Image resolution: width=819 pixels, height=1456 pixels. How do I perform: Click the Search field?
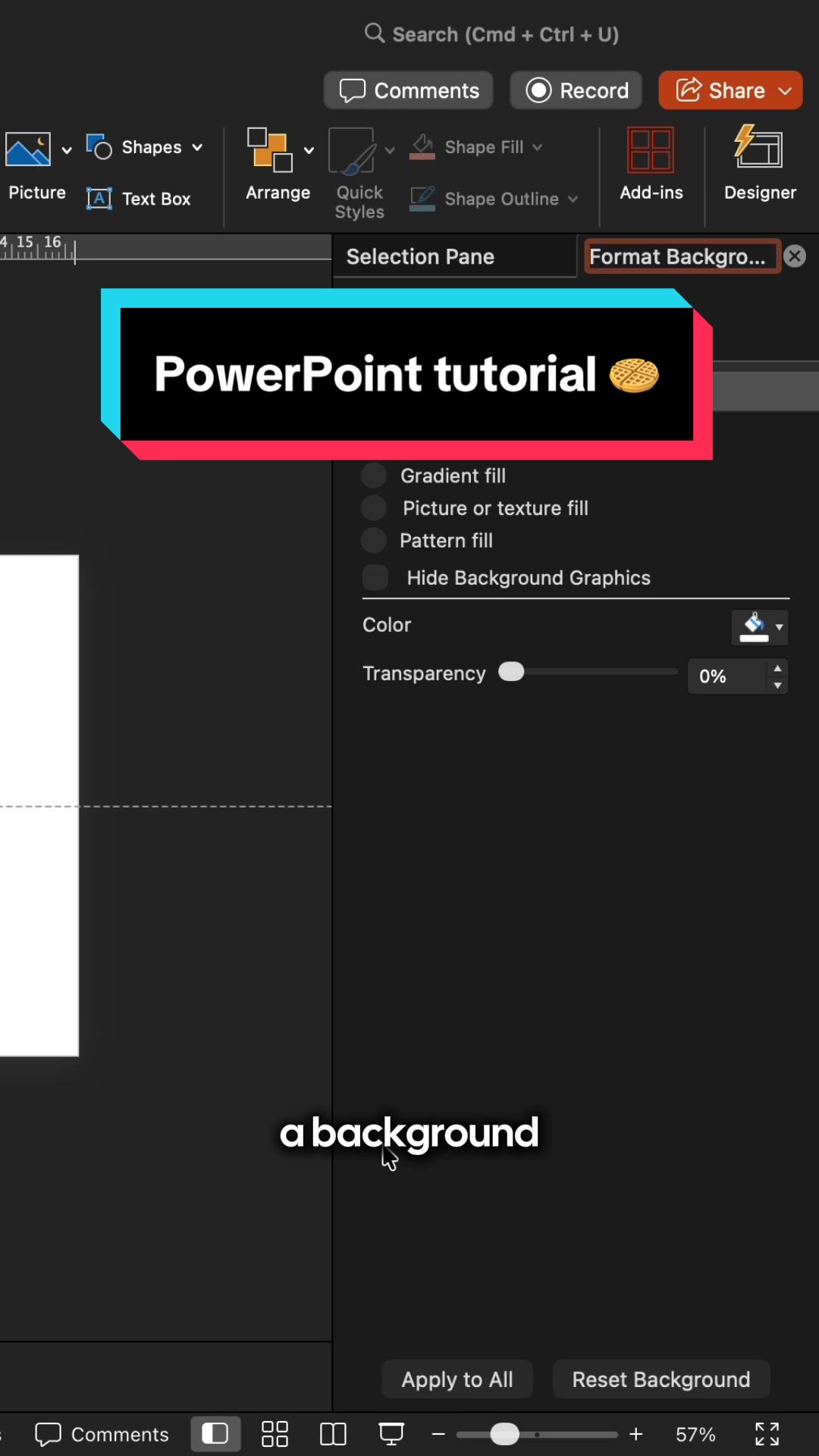click(x=491, y=34)
